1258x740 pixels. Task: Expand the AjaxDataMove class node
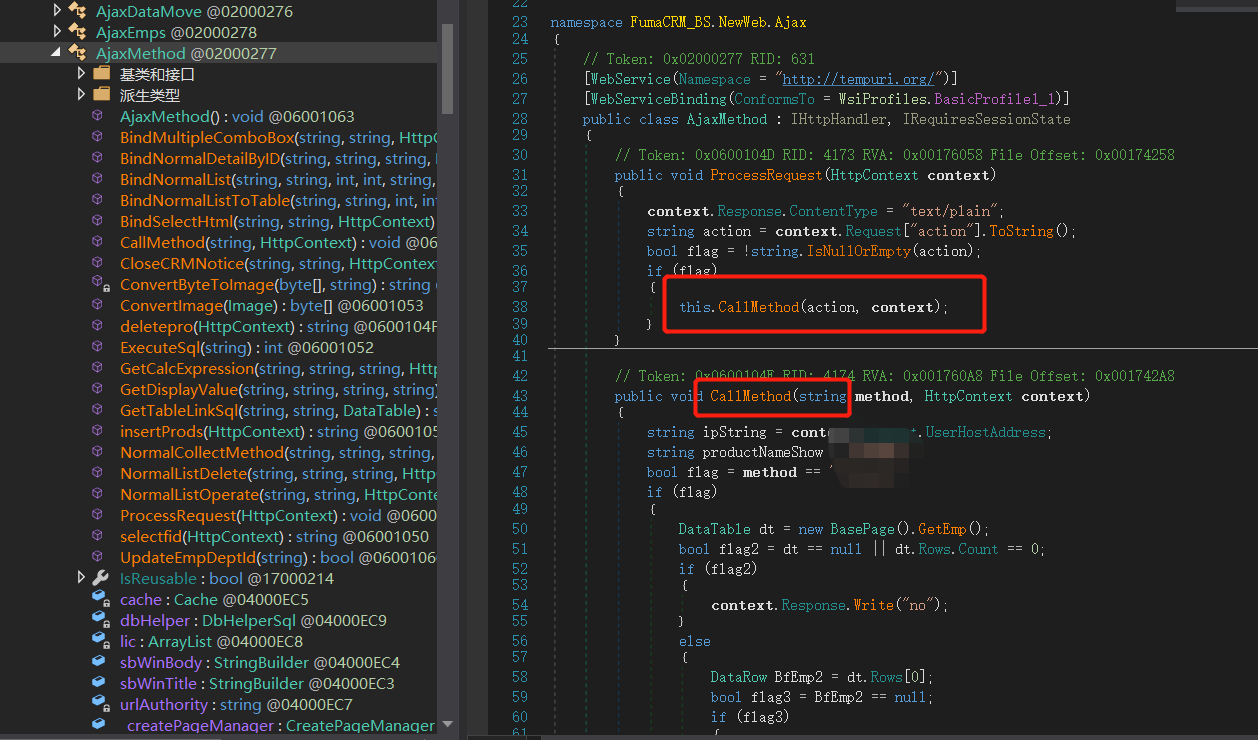tap(57, 11)
